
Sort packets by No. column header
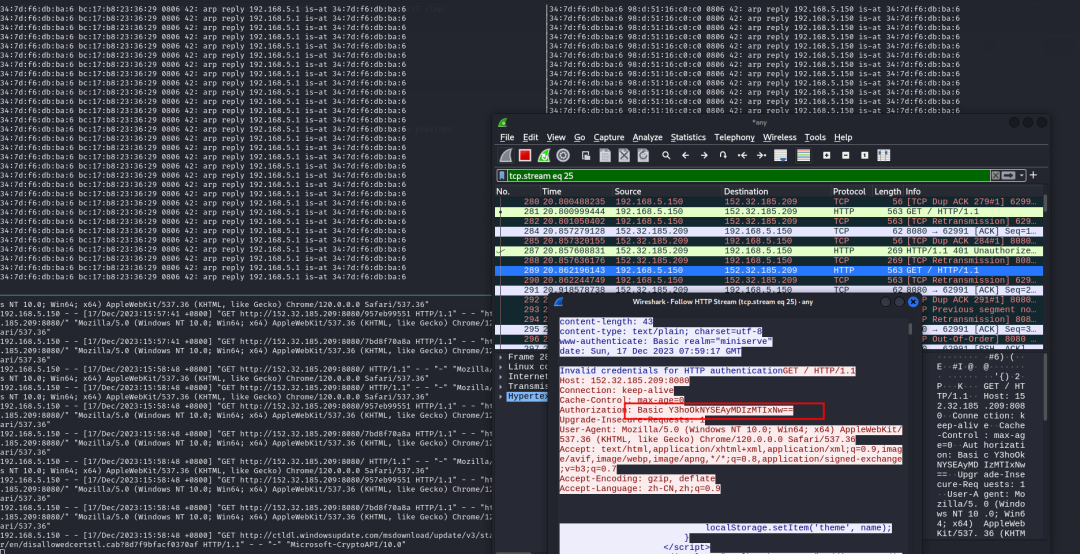point(518,192)
